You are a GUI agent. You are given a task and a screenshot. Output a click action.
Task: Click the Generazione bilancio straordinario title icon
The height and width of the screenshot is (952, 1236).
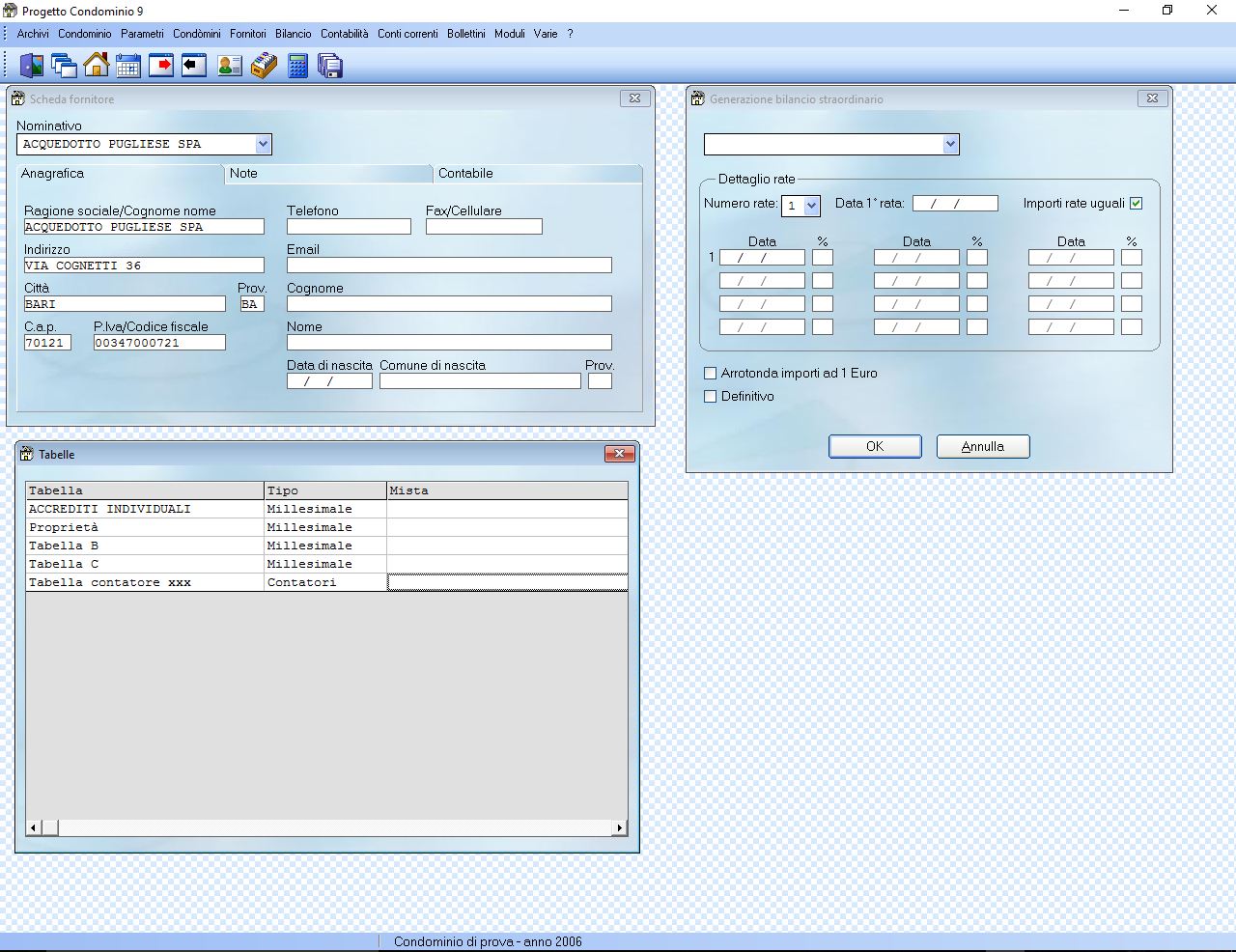pos(697,98)
